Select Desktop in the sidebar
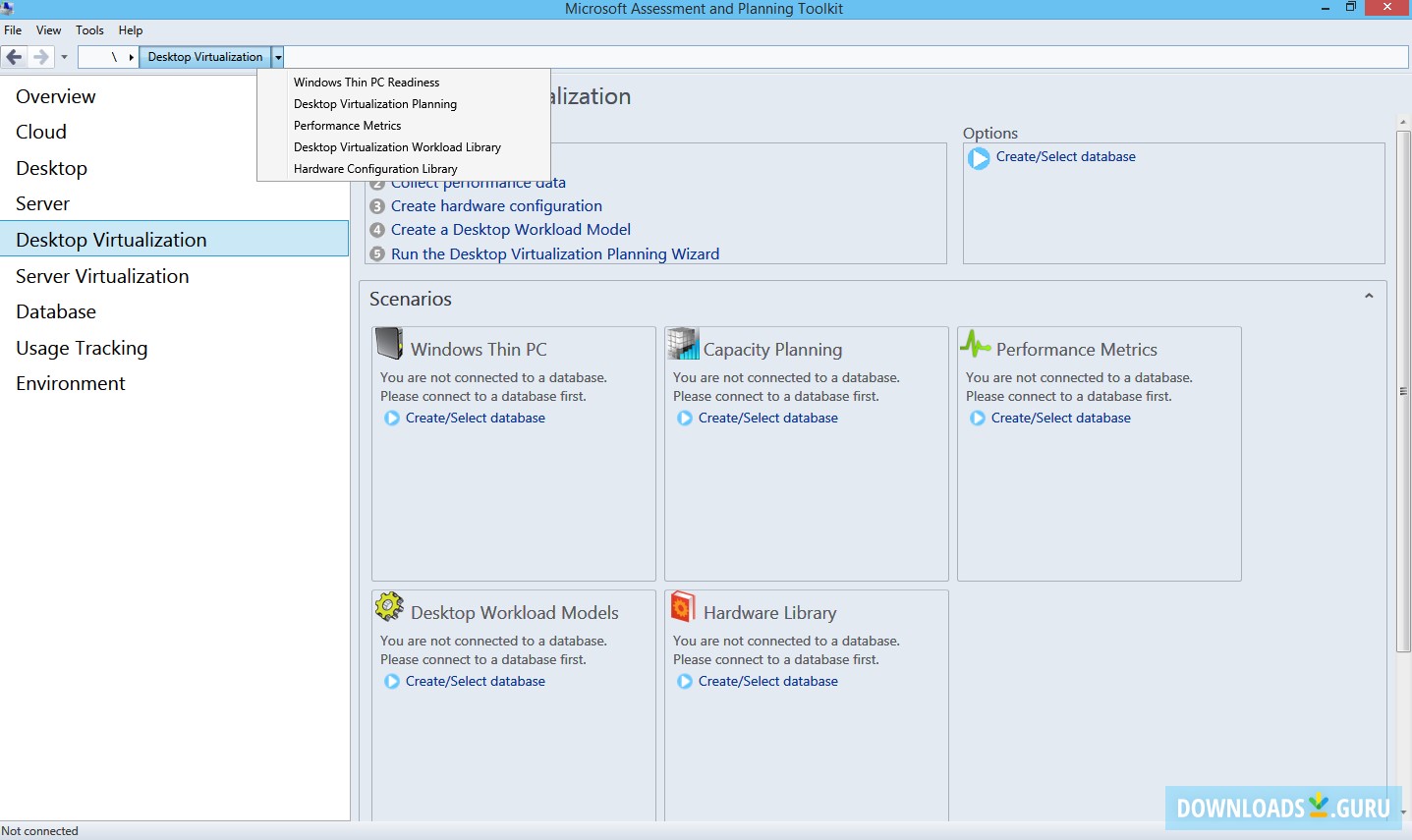 click(52, 168)
